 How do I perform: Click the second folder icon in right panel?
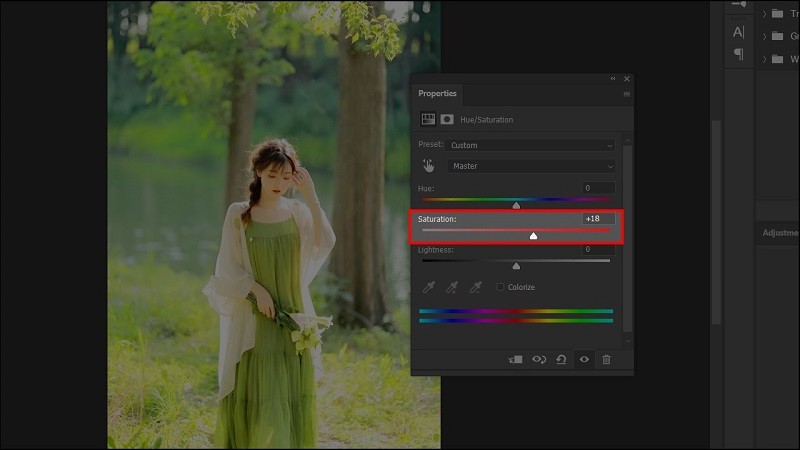778,36
